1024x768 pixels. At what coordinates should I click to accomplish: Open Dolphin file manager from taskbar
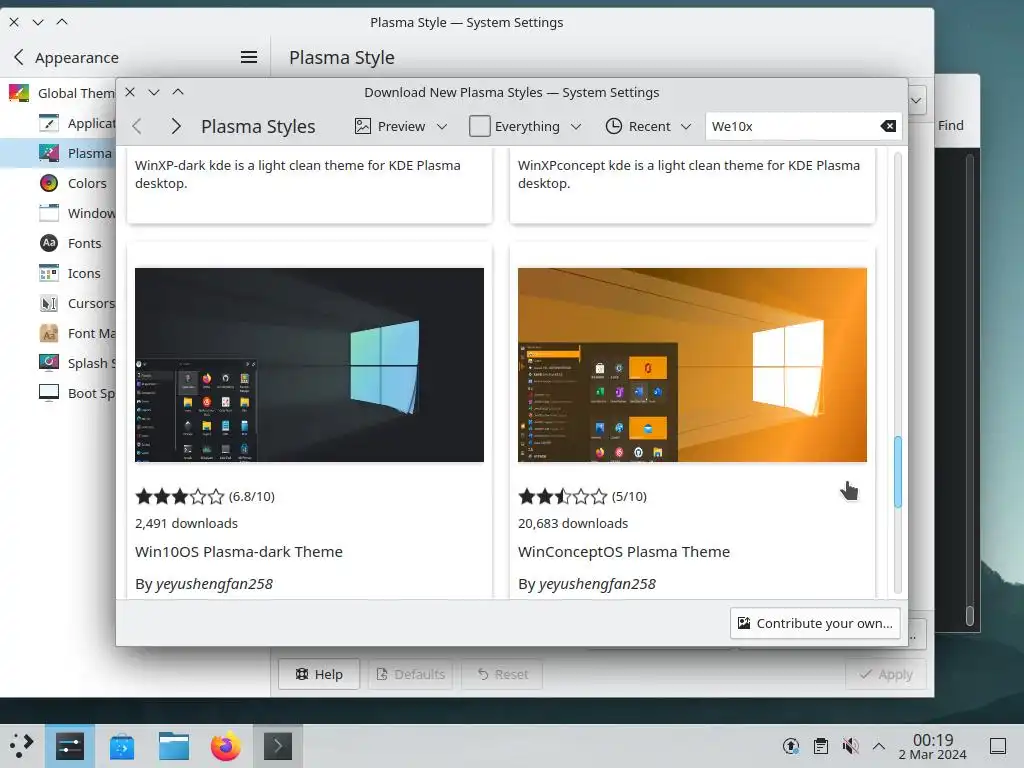[174, 746]
